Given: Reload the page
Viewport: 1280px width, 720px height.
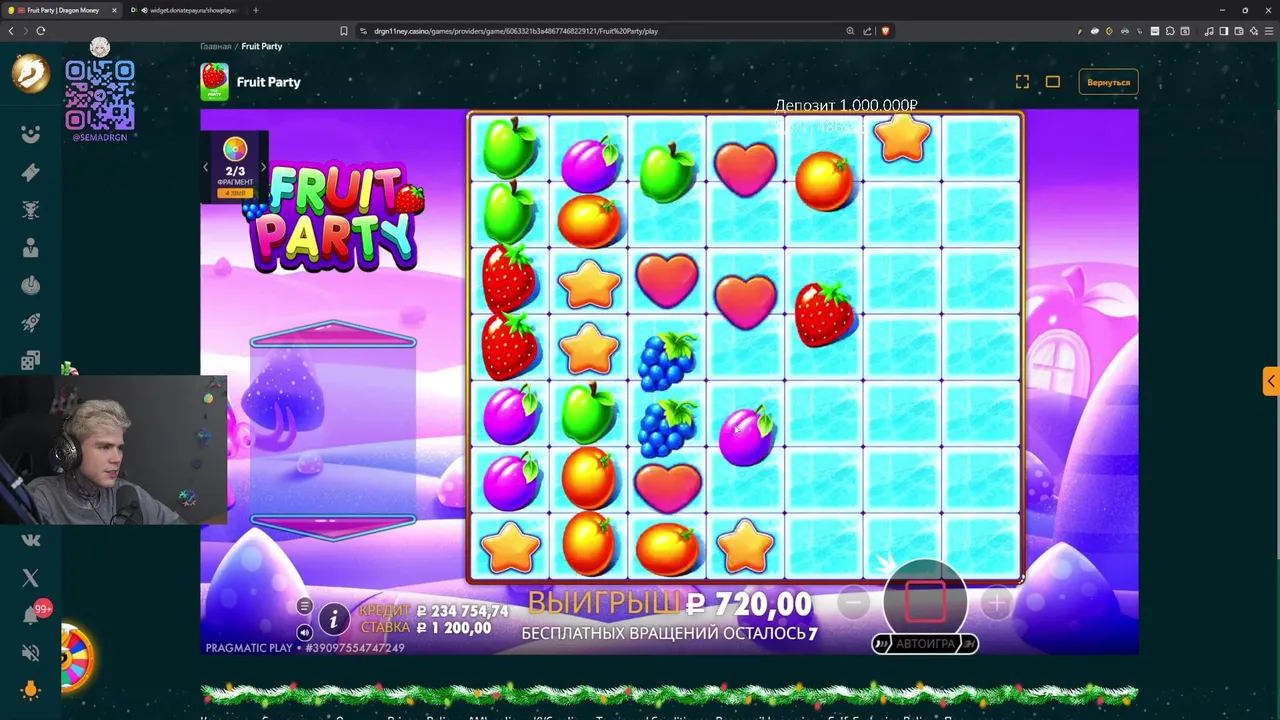Looking at the screenshot, I should click(40, 31).
